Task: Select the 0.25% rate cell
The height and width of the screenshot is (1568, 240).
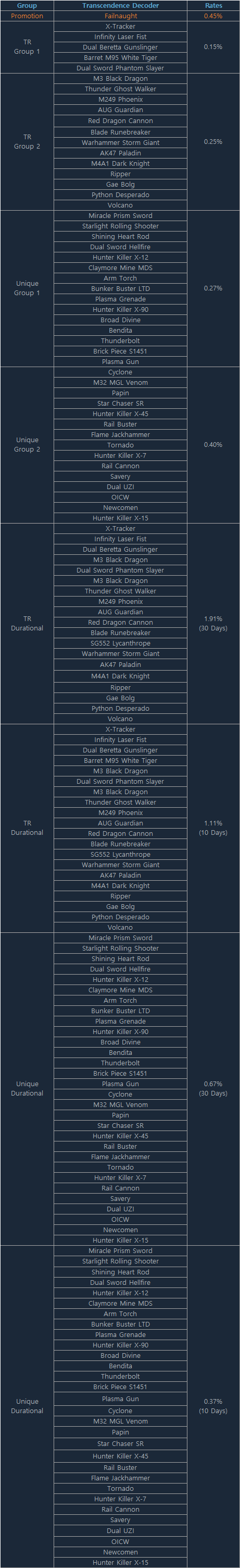Action: click(213, 142)
